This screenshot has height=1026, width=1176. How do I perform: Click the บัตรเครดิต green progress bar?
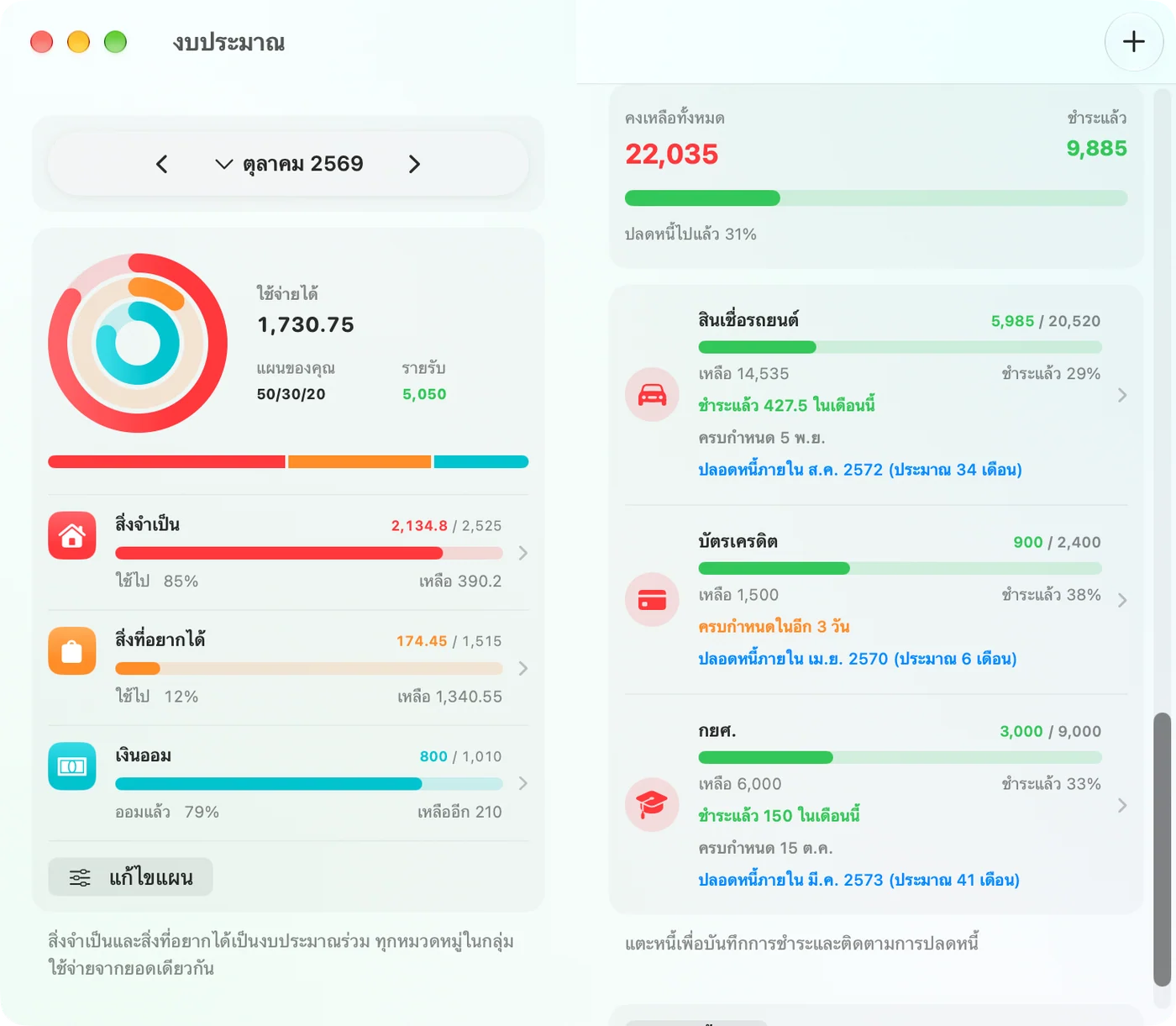click(x=900, y=568)
